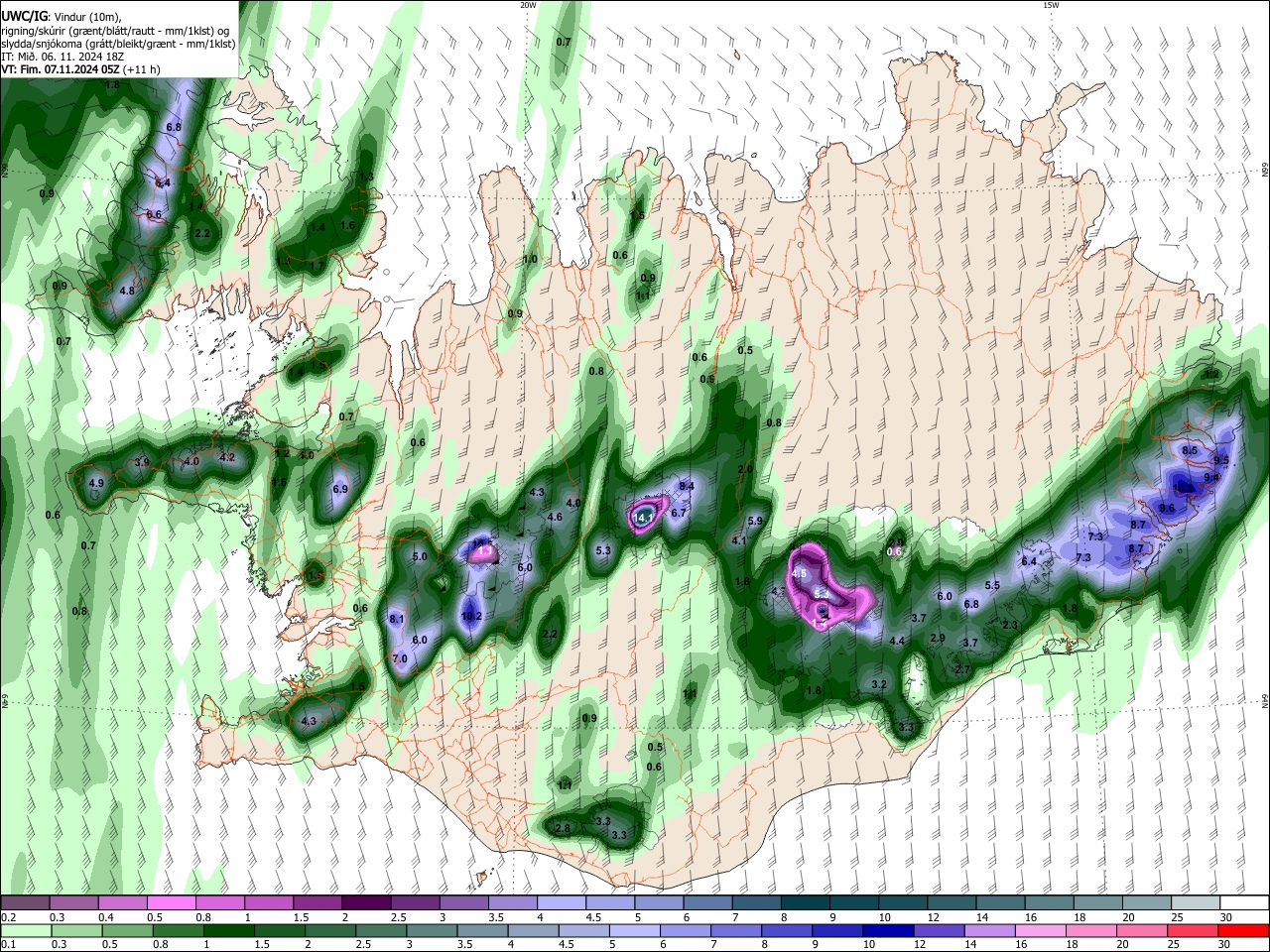Screen dimensions: 1270x952
Task: Click the 4.9 value on the western peninsula
Action: pos(96,483)
